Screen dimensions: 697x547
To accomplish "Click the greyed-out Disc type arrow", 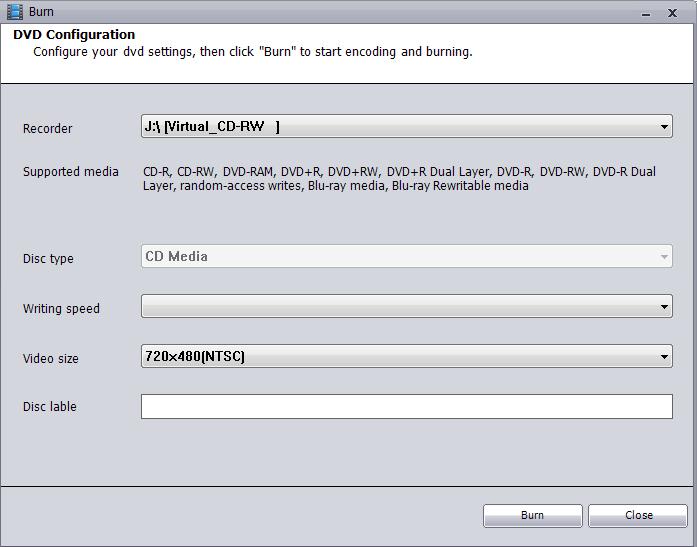I will point(664,257).
